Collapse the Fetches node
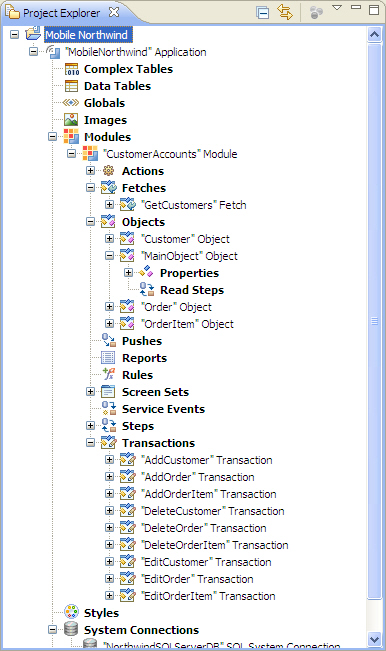This screenshot has height=651, width=386. 90,188
